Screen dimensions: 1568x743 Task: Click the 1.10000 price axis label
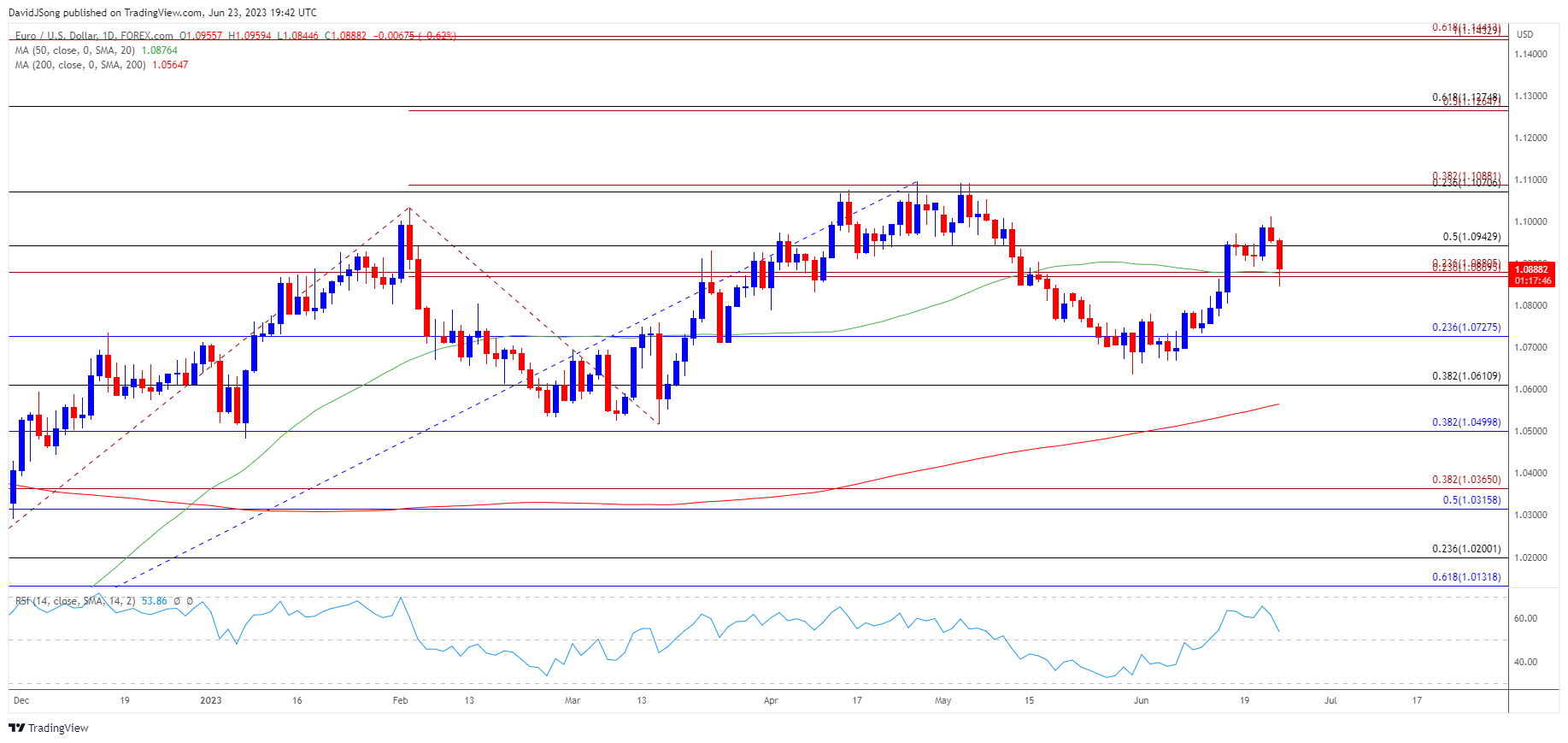1530,221
